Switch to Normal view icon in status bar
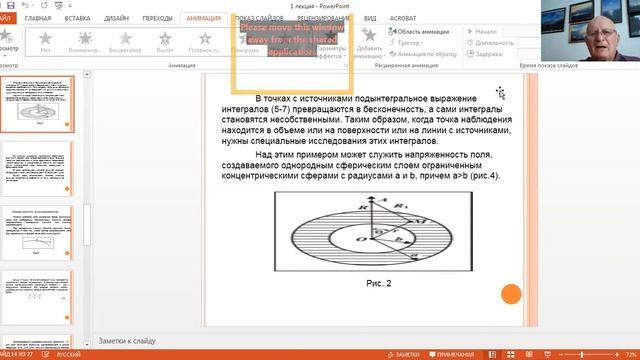640x360 pixels. (492, 355)
